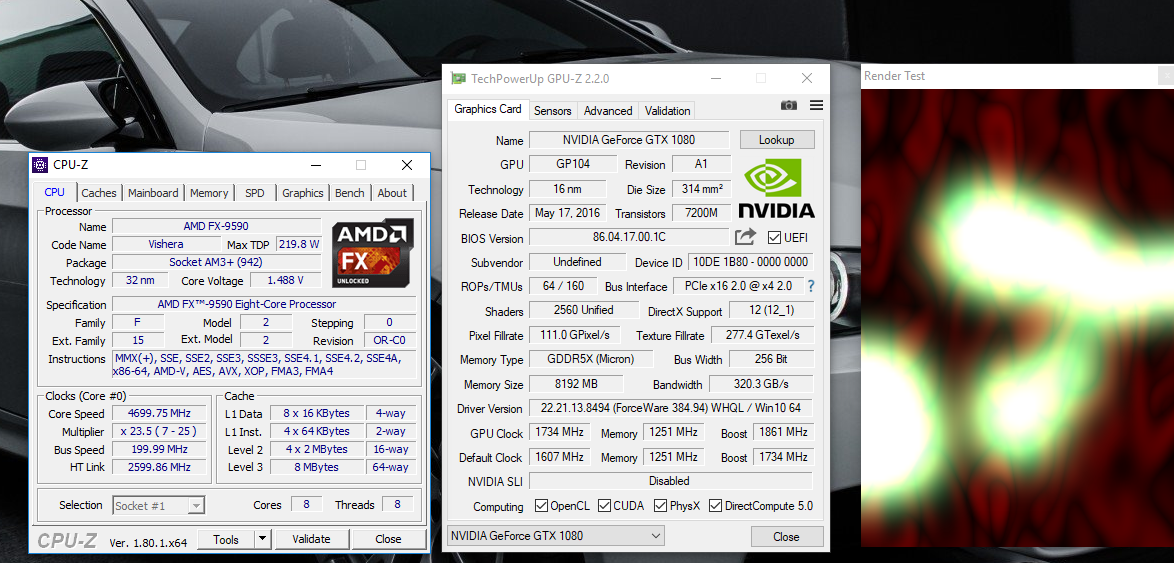This screenshot has height=563, width=1174.
Task: Switch to the Caches tab in CPU-Z
Action: coord(99,193)
